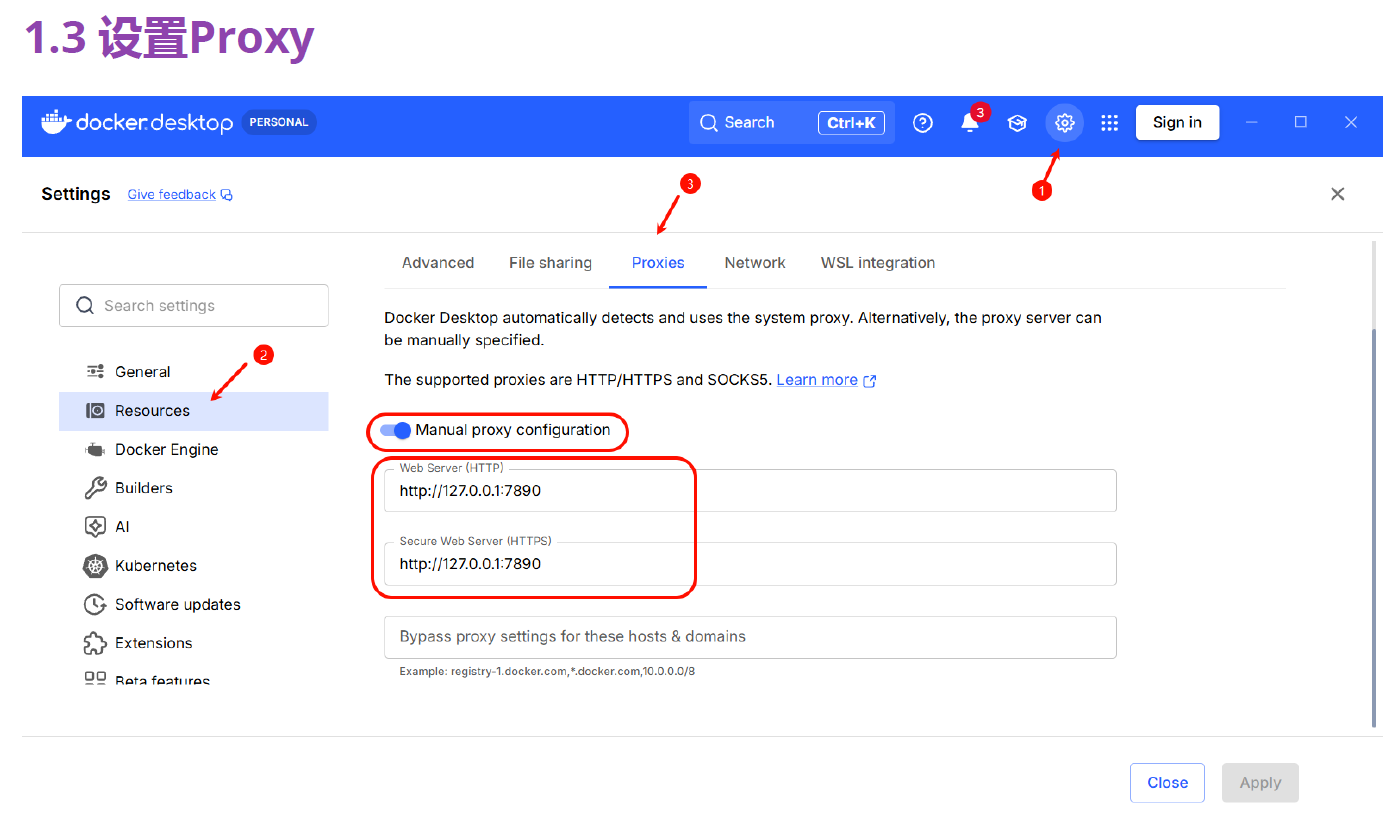1388x830 pixels.
Task: Disable Manual proxy configuration toggle
Action: (396, 430)
